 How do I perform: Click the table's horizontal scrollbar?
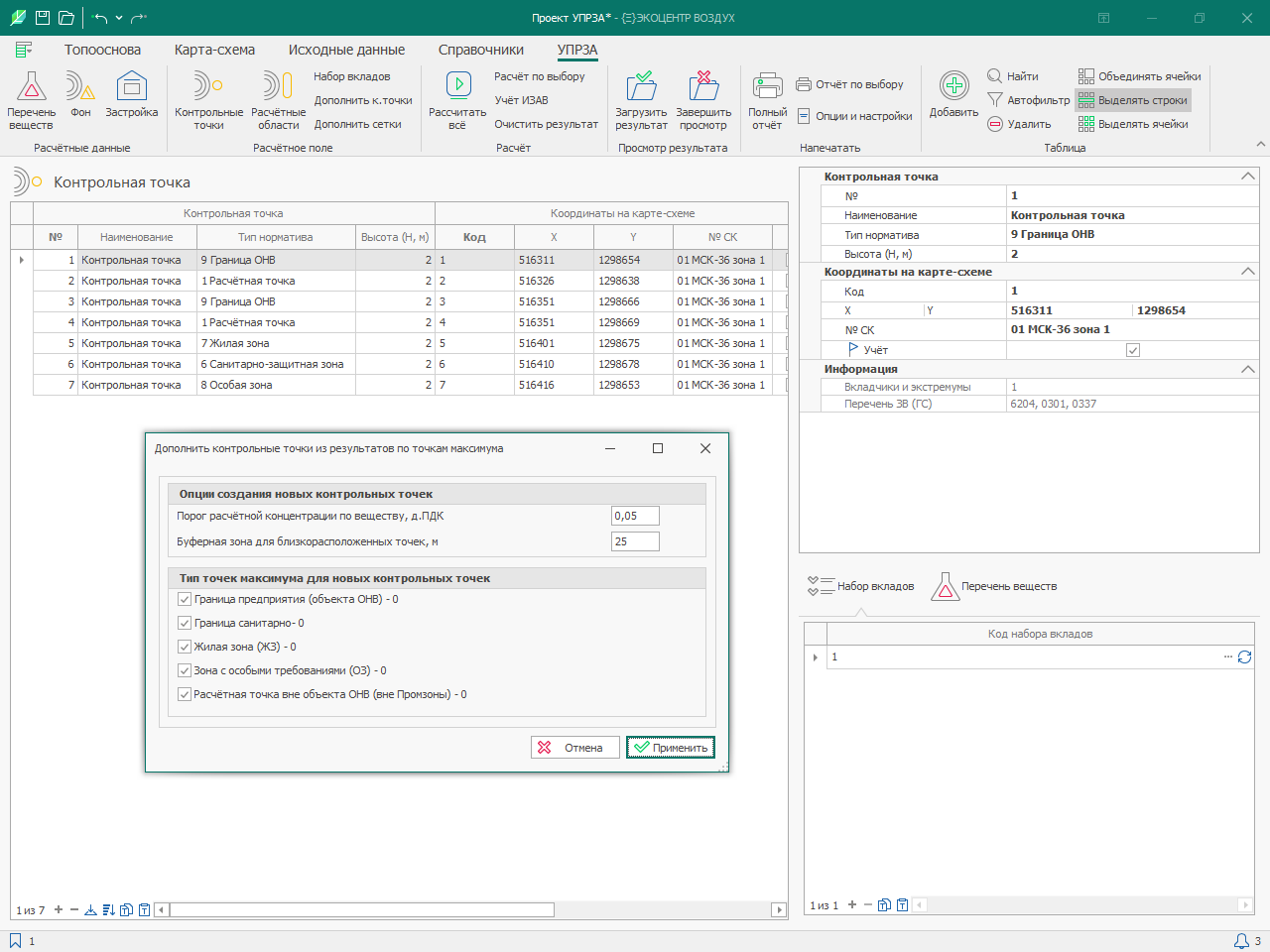pyautogui.click(x=362, y=909)
